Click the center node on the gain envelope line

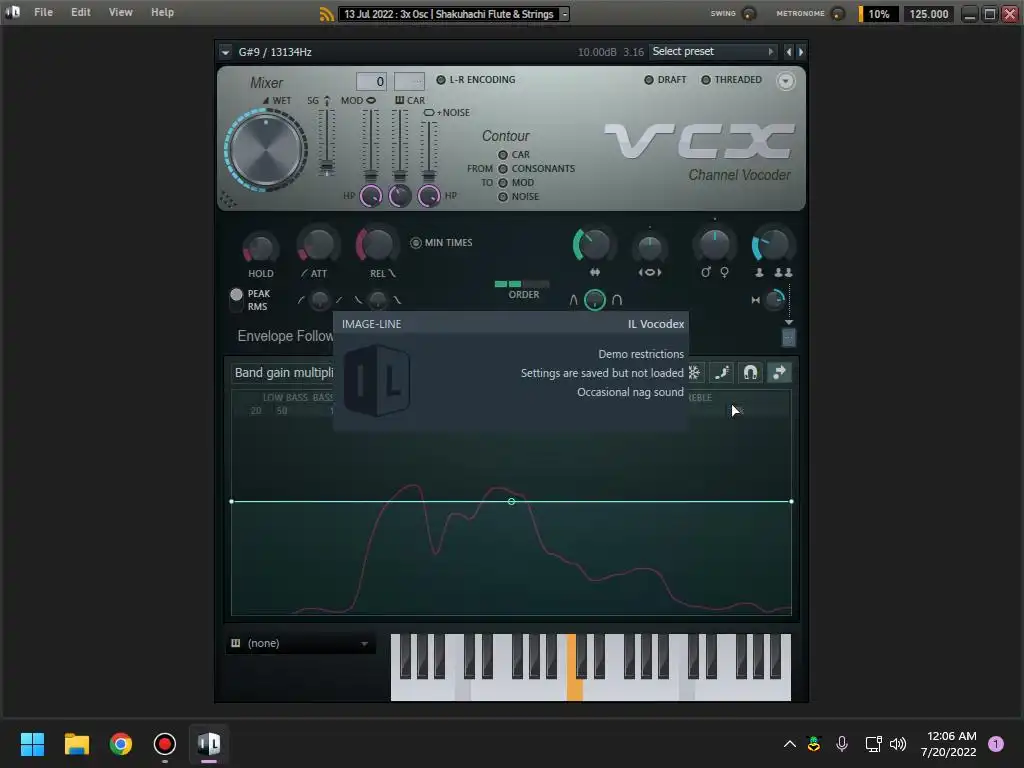(511, 502)
